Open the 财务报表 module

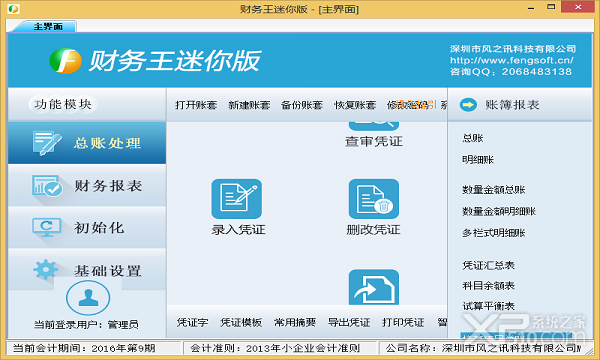pyautogui.click(x=87, y=186)
